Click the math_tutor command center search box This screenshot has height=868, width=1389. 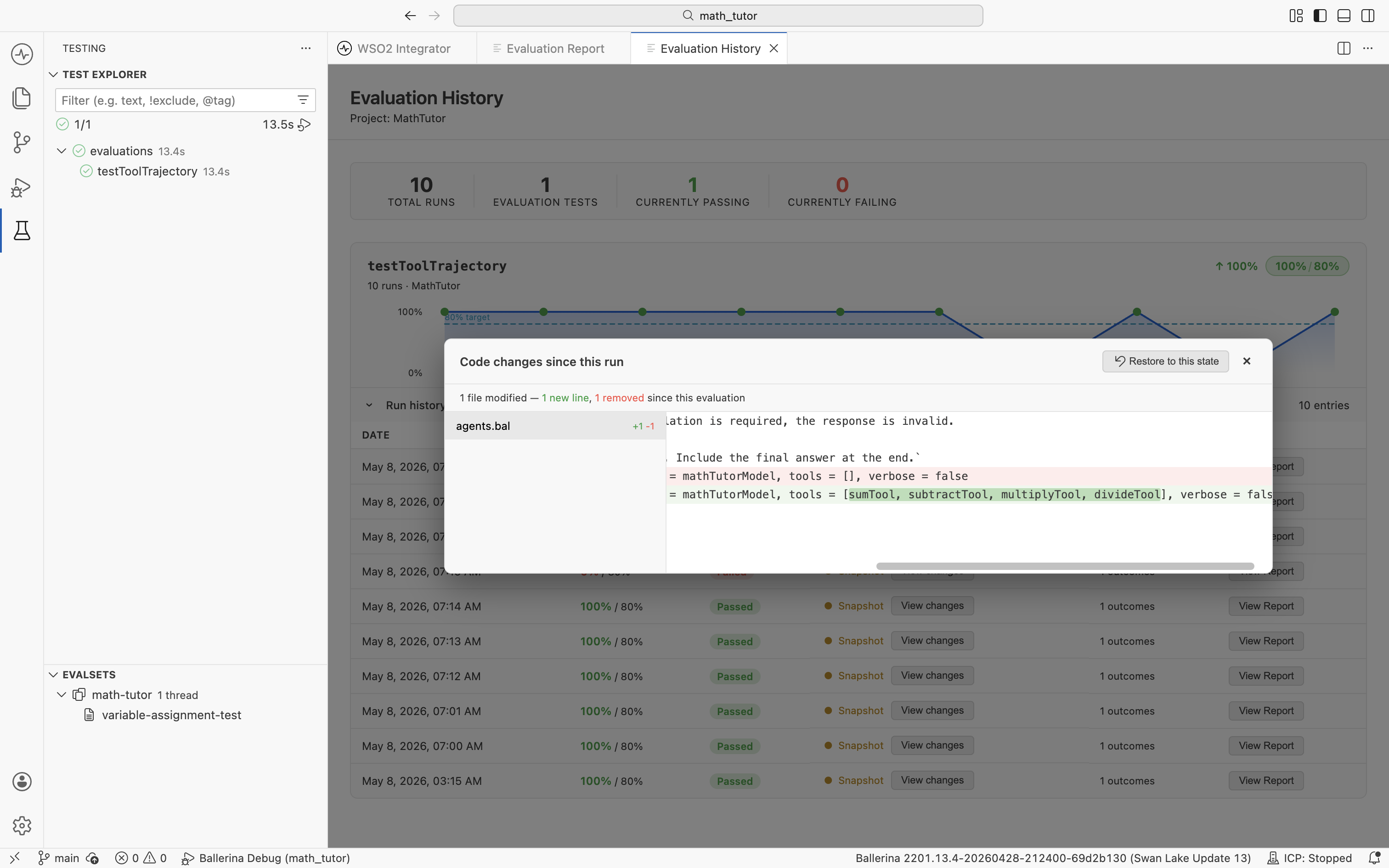tap(718, 16)
